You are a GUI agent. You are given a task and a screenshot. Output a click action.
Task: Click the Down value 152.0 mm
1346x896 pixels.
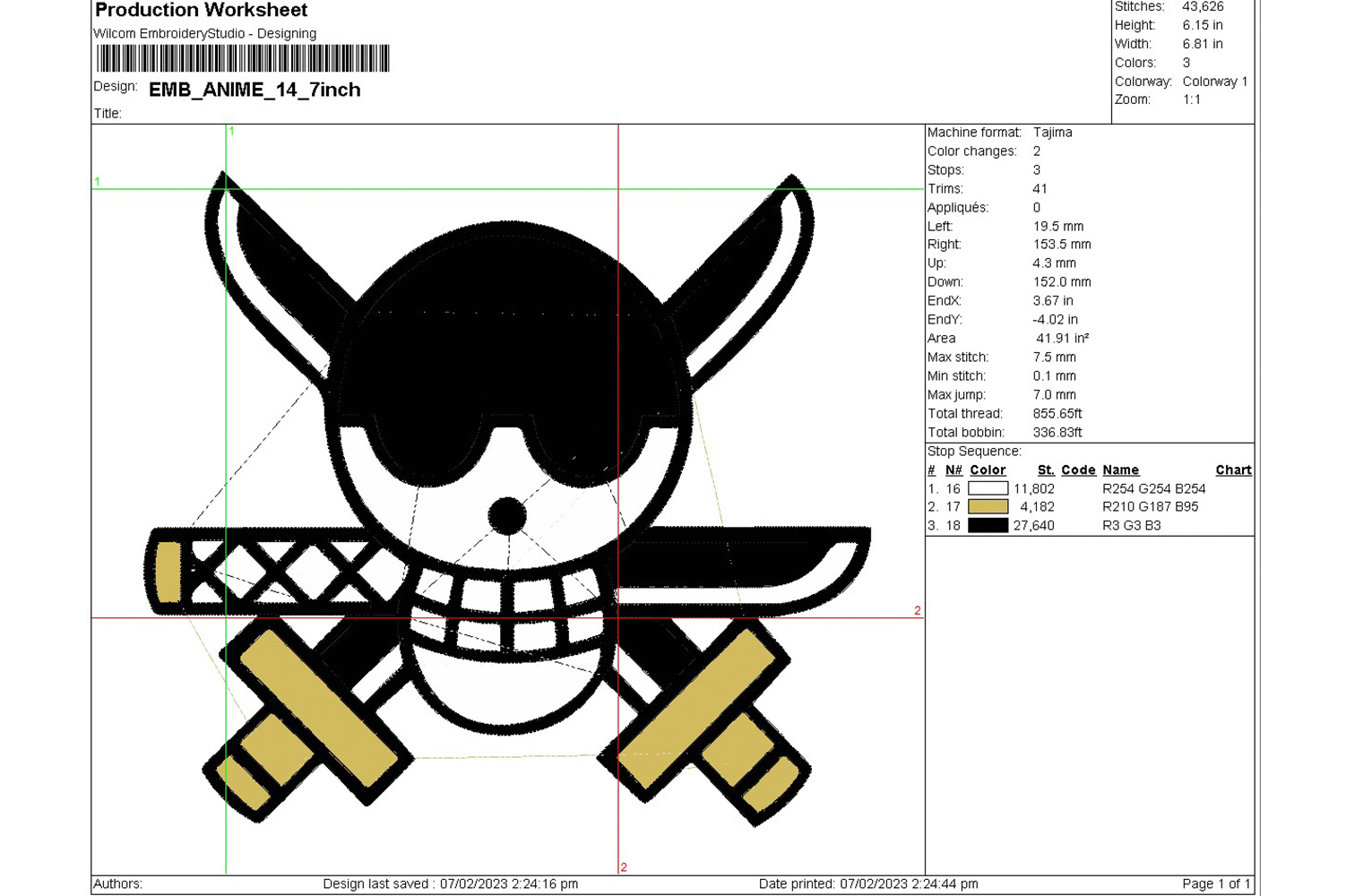pos(1062,281)
